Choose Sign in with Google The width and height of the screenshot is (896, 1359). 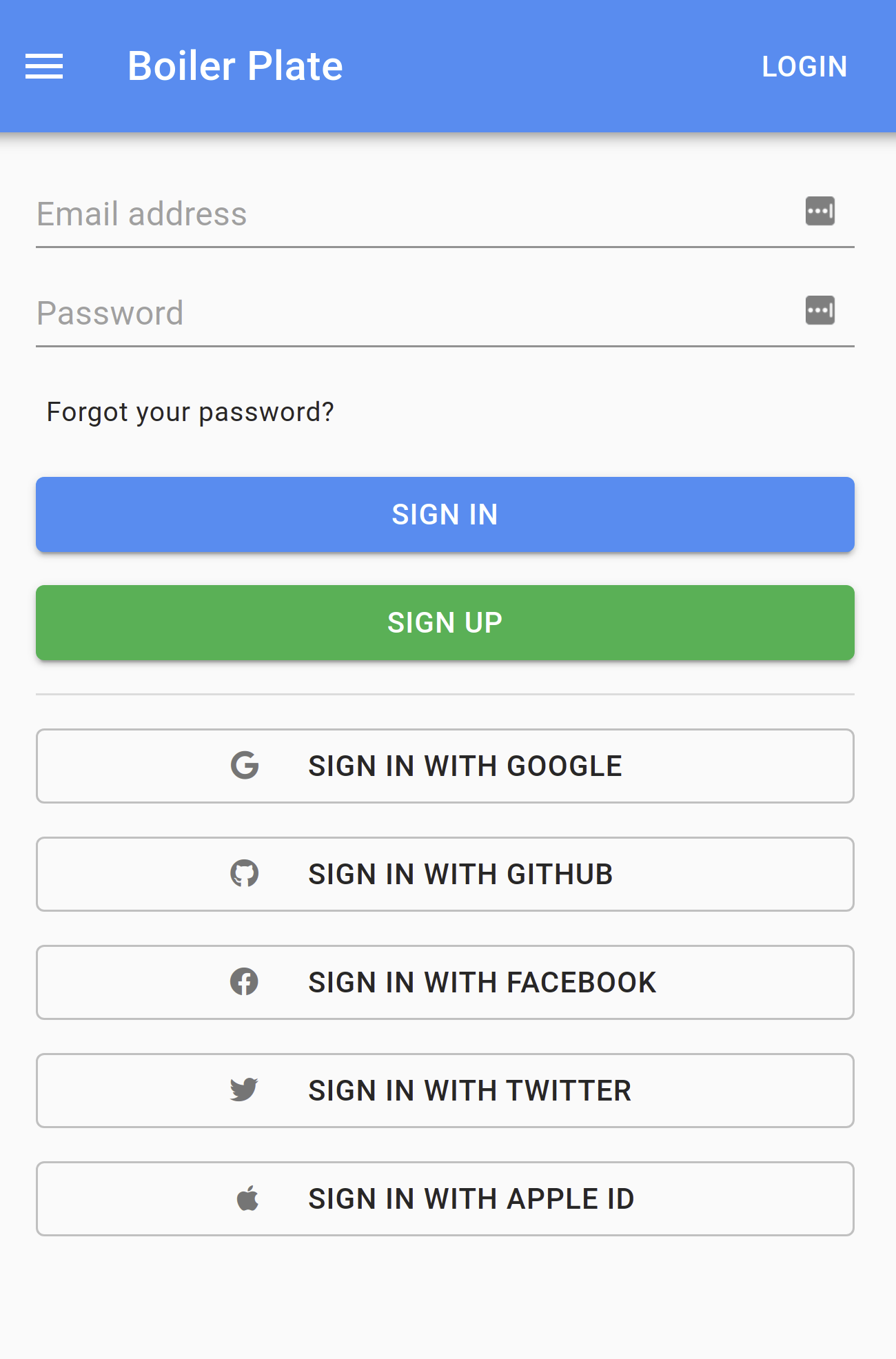tap(465, 766)
